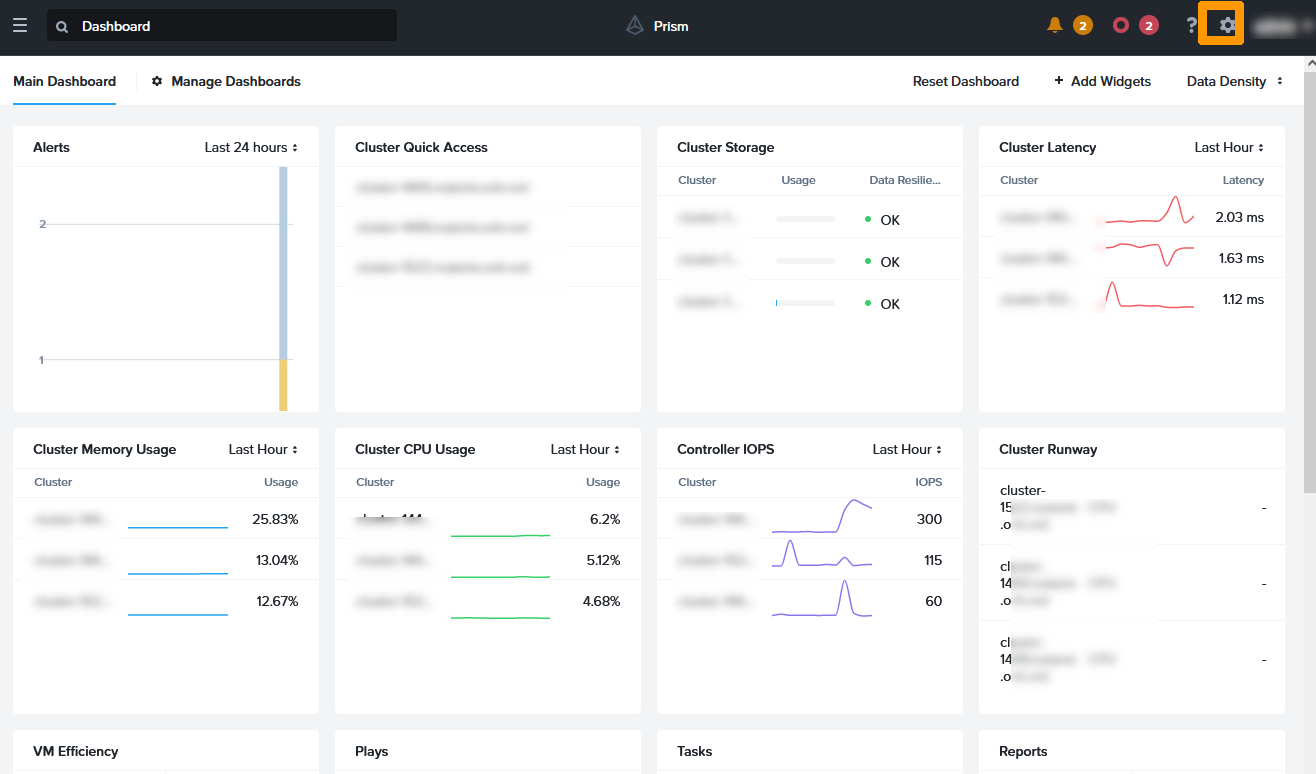Switch to the Main Dashboard tab

(x=64, y=81)
